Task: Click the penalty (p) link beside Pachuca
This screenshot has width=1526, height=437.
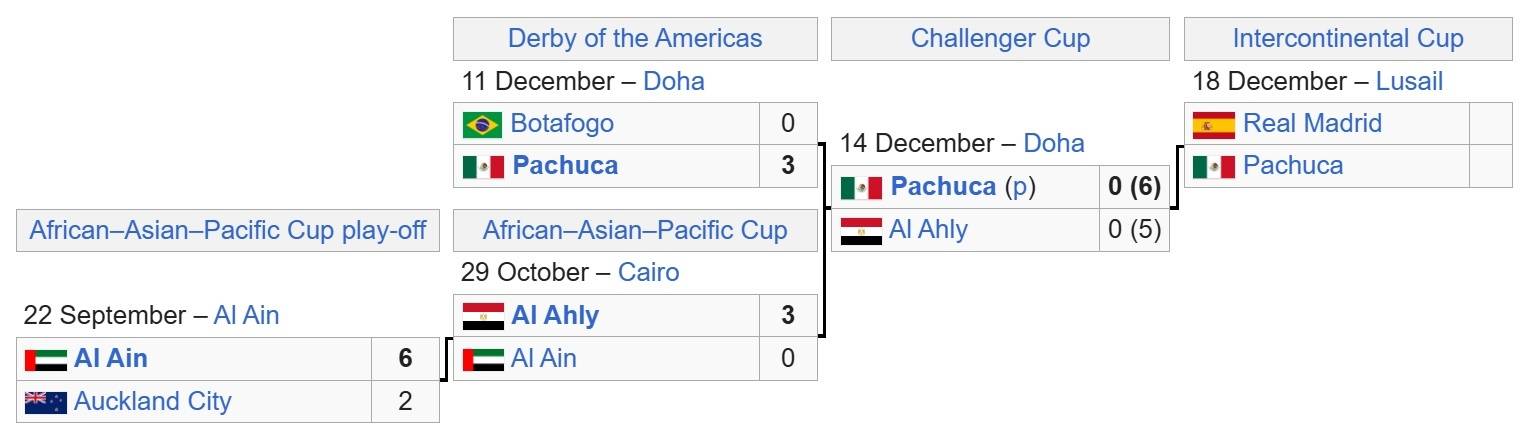Action: [x=1019, y=188]
